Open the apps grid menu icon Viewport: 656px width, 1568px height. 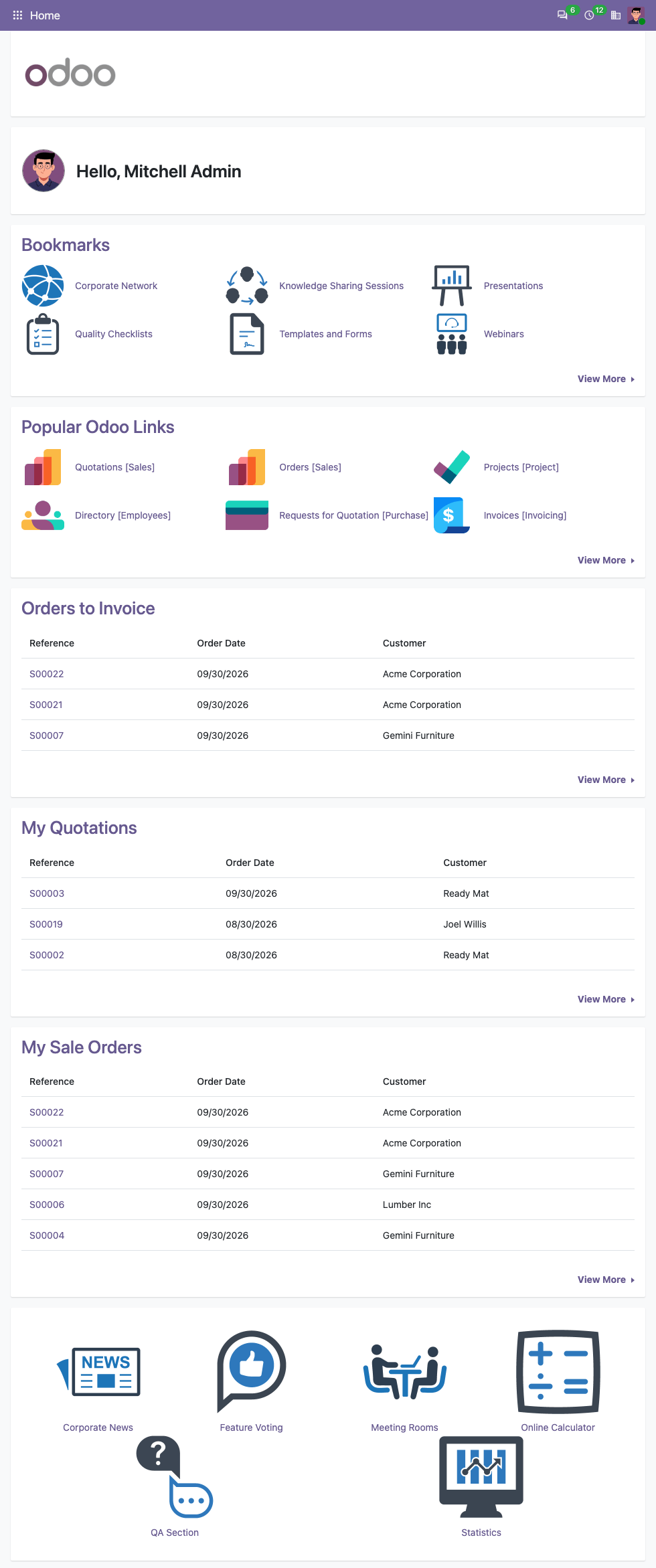pyautogui.click(x=17, y=15)
